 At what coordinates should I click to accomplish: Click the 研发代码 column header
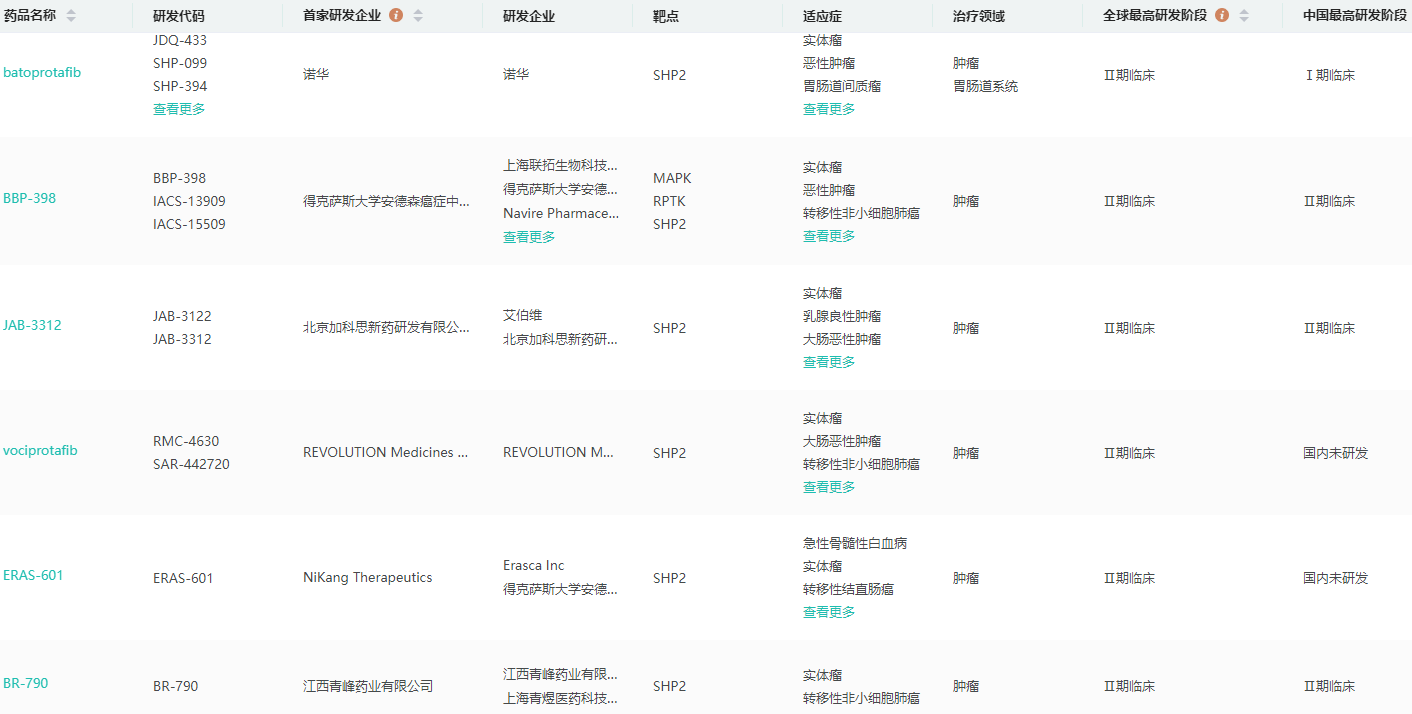[179, 16]
